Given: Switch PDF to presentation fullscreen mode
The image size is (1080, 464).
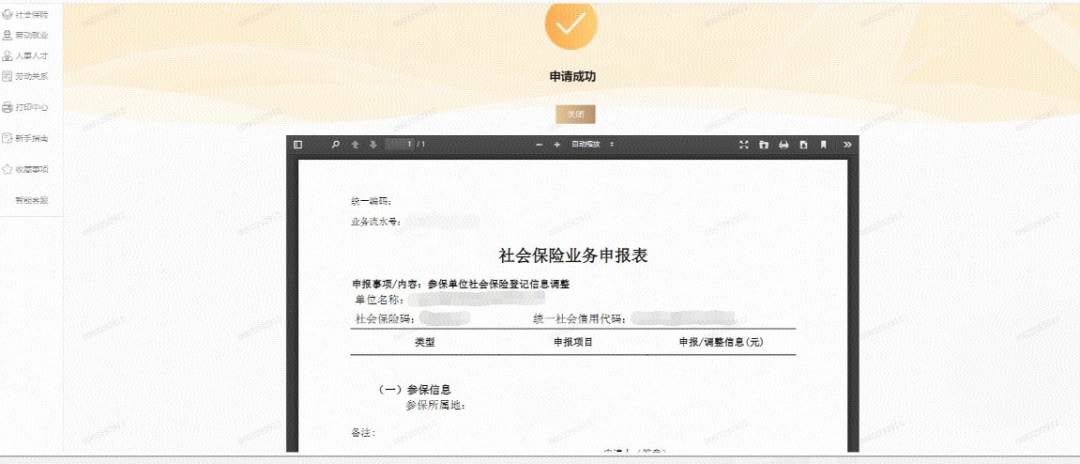Looking at the screenshot, I should pyautogui.click(x=743, y=145).
